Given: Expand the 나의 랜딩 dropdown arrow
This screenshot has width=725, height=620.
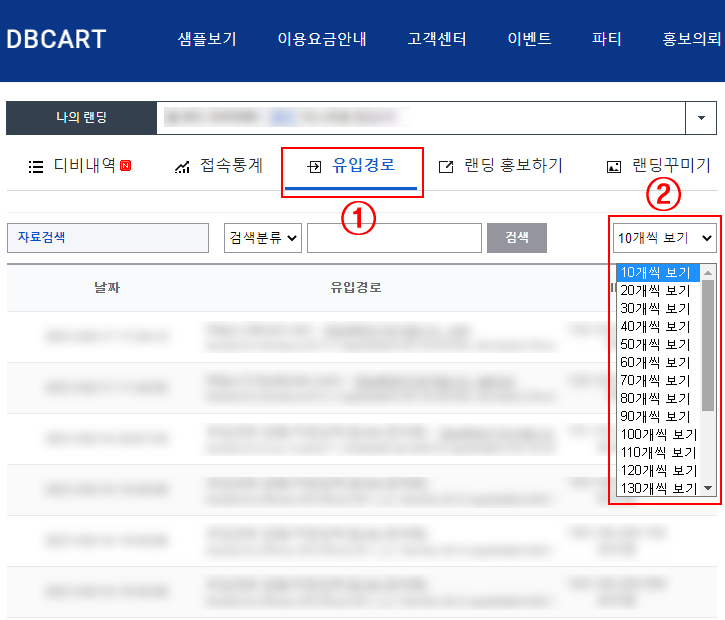Looking at the screenshot, I should click(x=700, y=118).
